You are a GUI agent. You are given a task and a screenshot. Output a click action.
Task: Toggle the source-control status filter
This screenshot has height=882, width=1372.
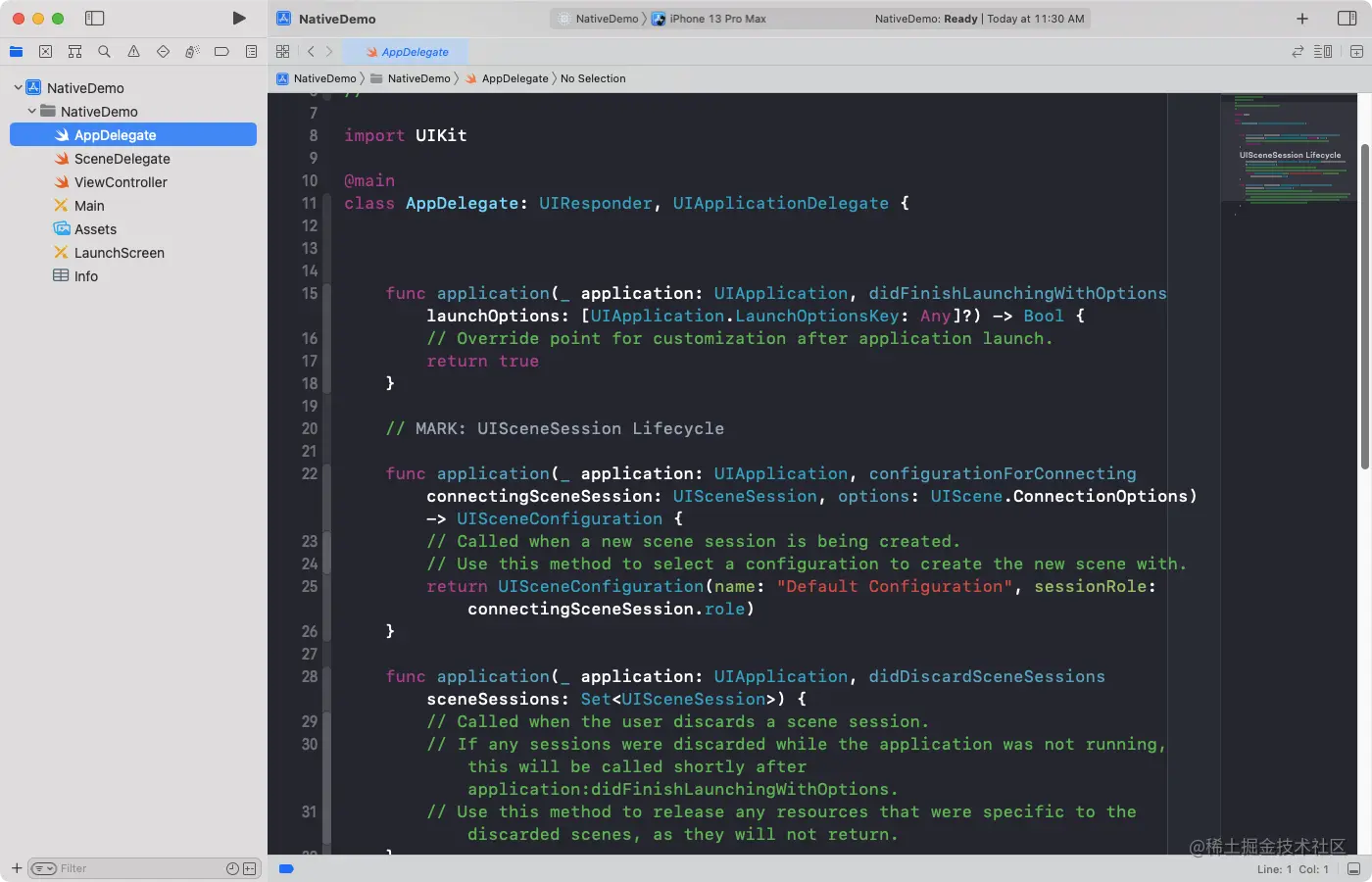tap(250, 868)
